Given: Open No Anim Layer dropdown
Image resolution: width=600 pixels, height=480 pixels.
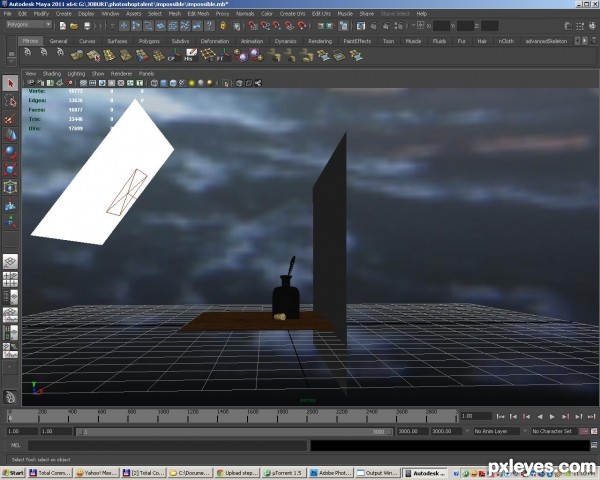Looking at the screenshot, I should pyautogui.click(x=496, y=431).
